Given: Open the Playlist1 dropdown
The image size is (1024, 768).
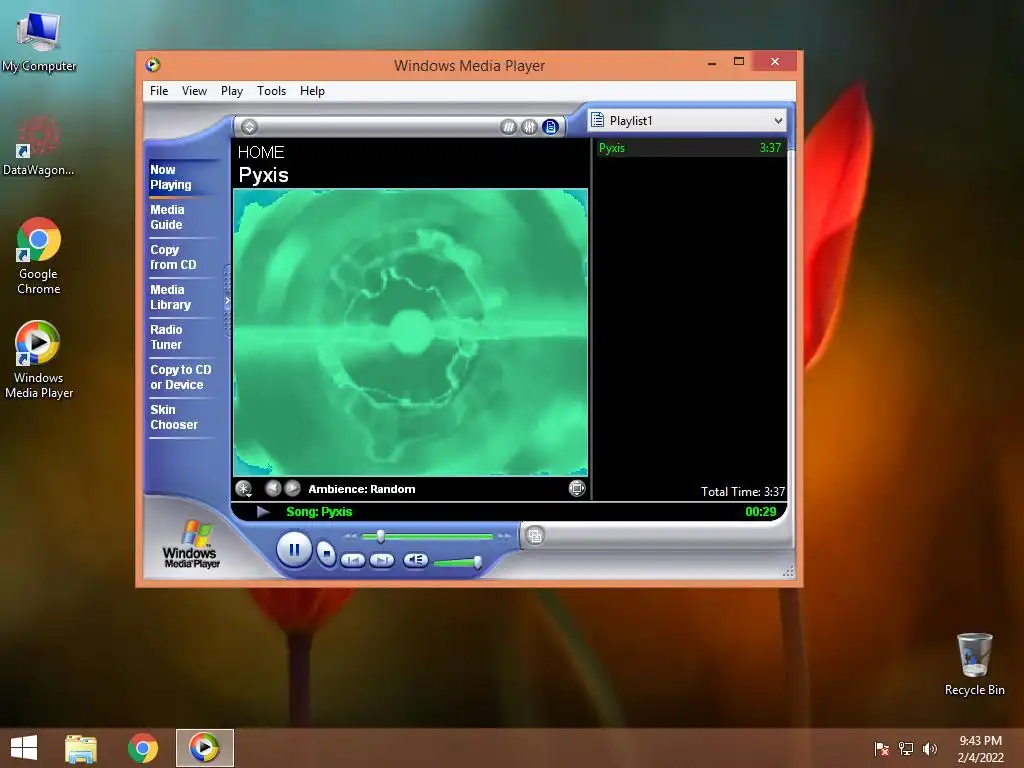Looking at the screenshot, I should pos(778,121).
